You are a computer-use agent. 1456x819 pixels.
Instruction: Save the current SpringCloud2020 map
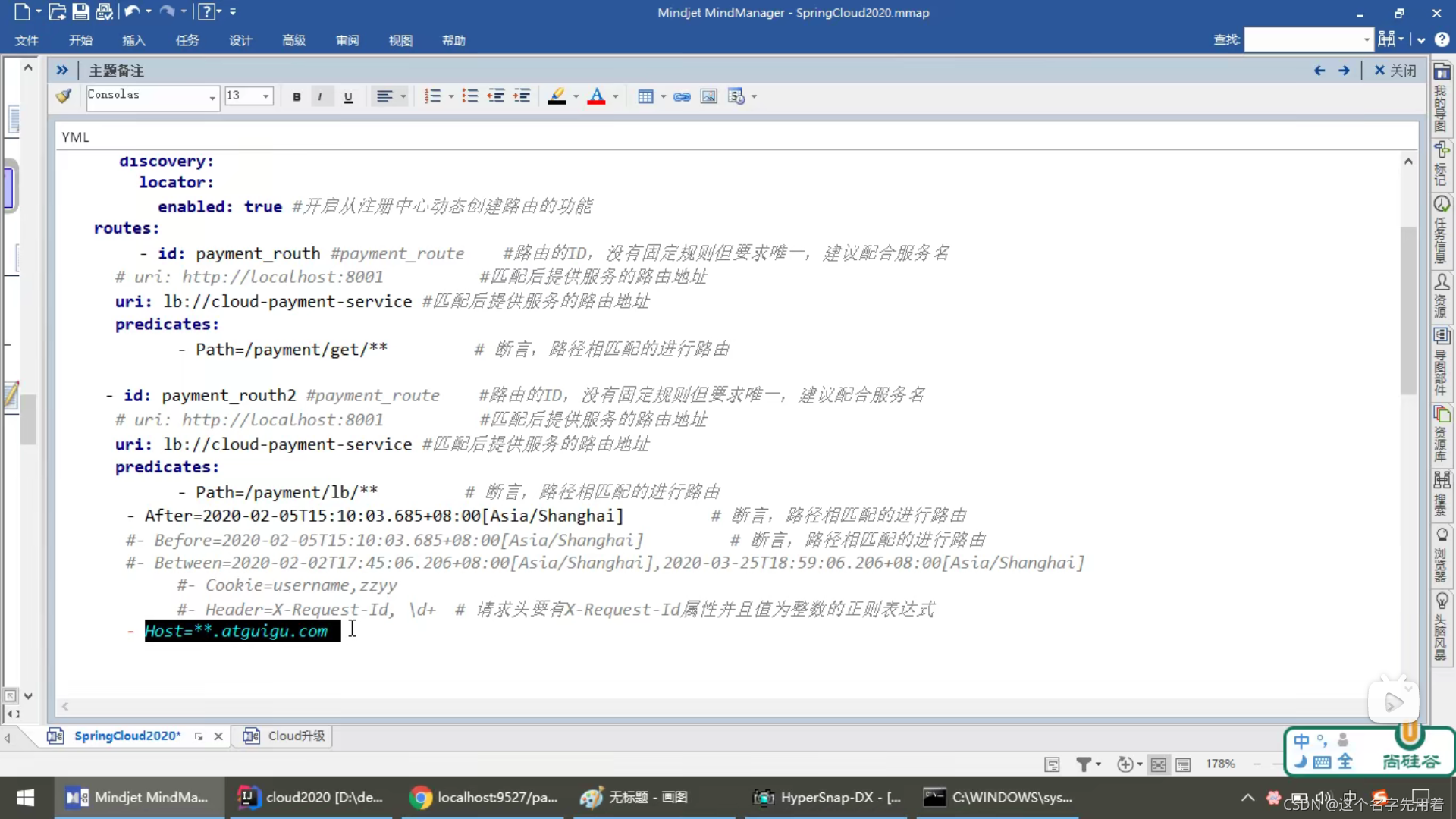point(80,12)
